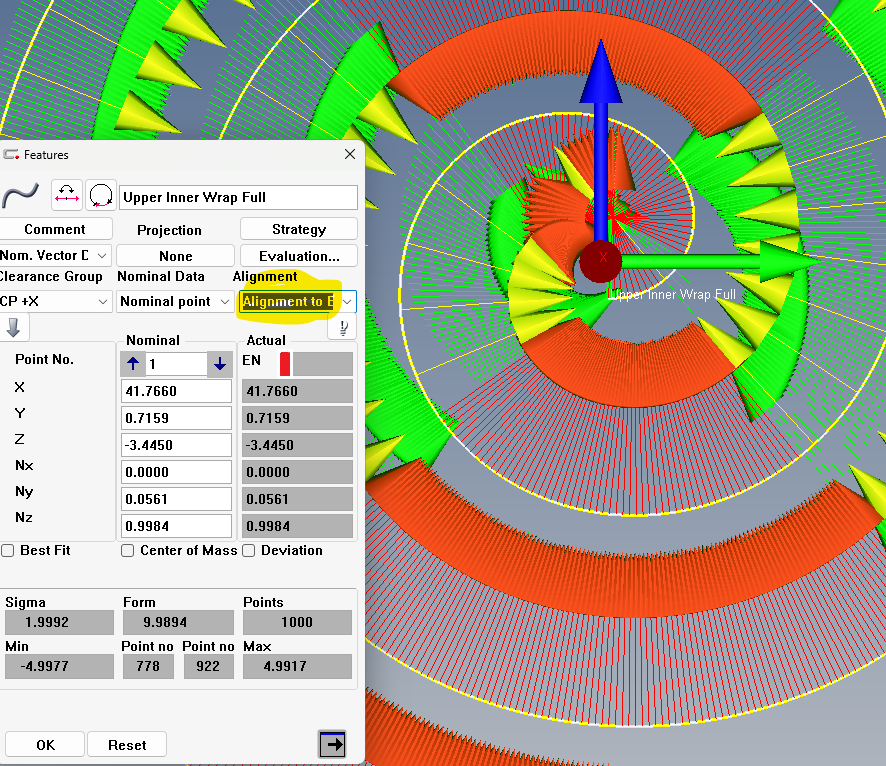Click the right arrow icon next to Reset
This screenshot has width=886, height=766.
point(332,744)
